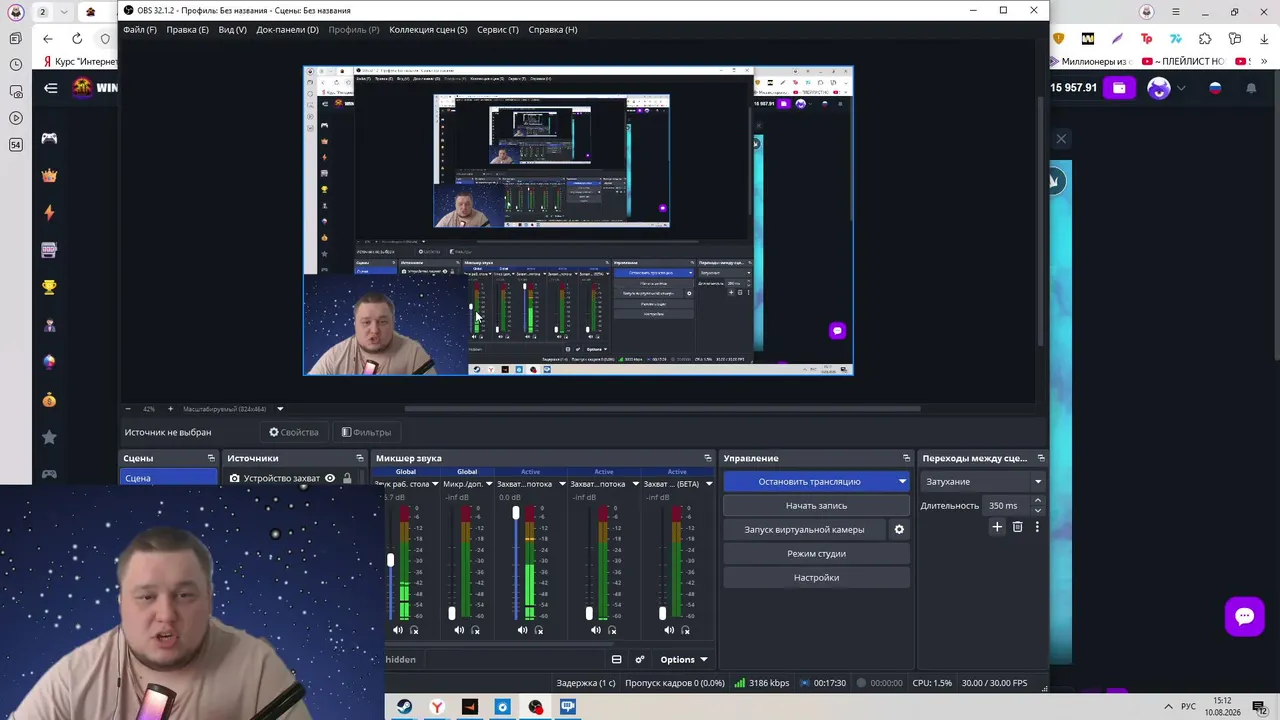Viewport: 1280px width, 720px height.
Task: Click Запуск виртуальной камеры button
Action: [x=804, y=530]
